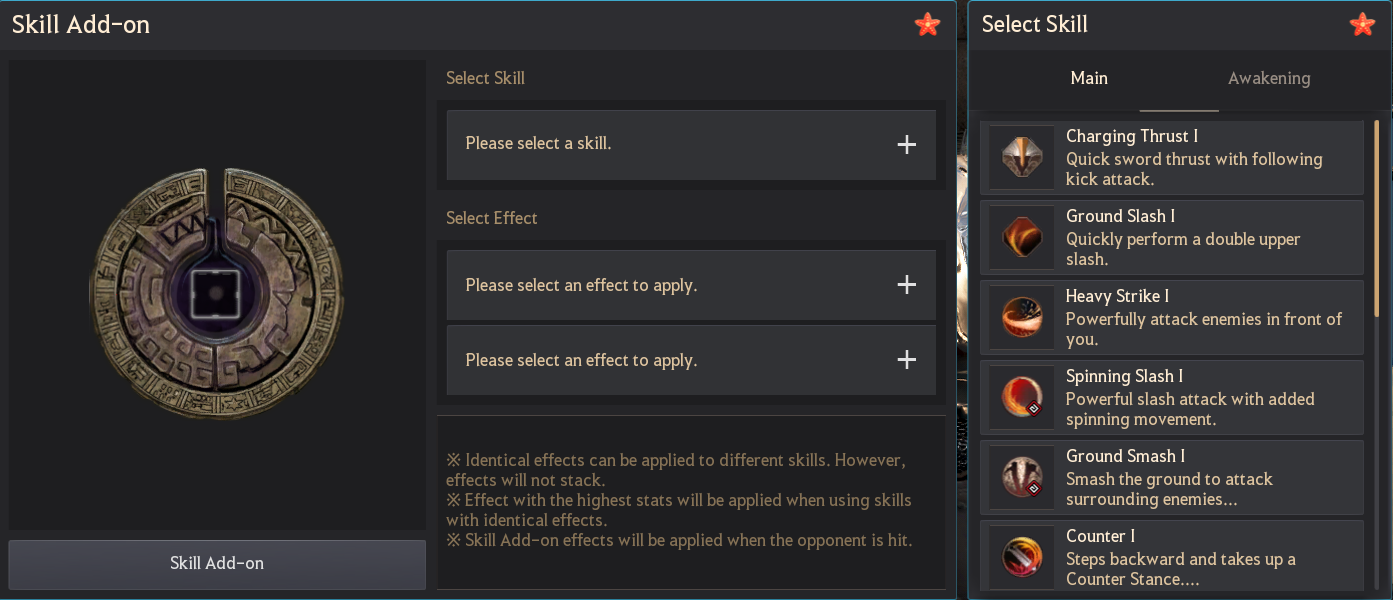
Task: Click the Spinning Slash I skill icon
Action: tap(1022, 398)
